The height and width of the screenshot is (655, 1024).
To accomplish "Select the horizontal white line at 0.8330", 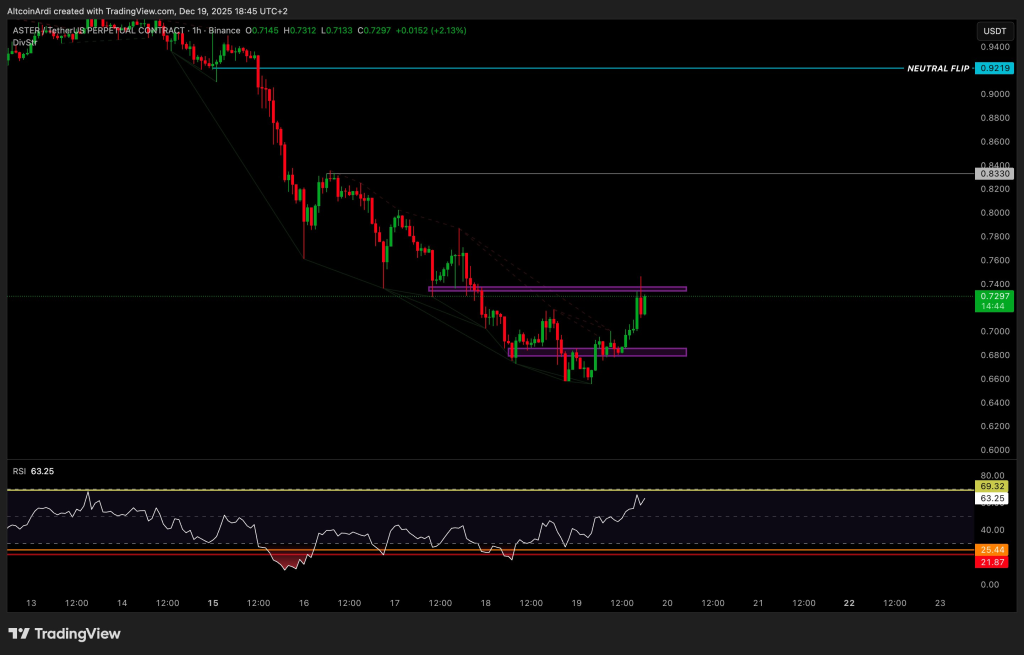I will coord(650,174).
